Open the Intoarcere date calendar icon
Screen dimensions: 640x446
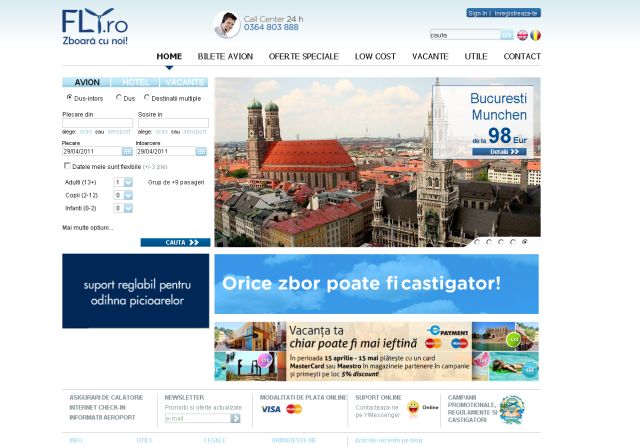coord(201,151)
